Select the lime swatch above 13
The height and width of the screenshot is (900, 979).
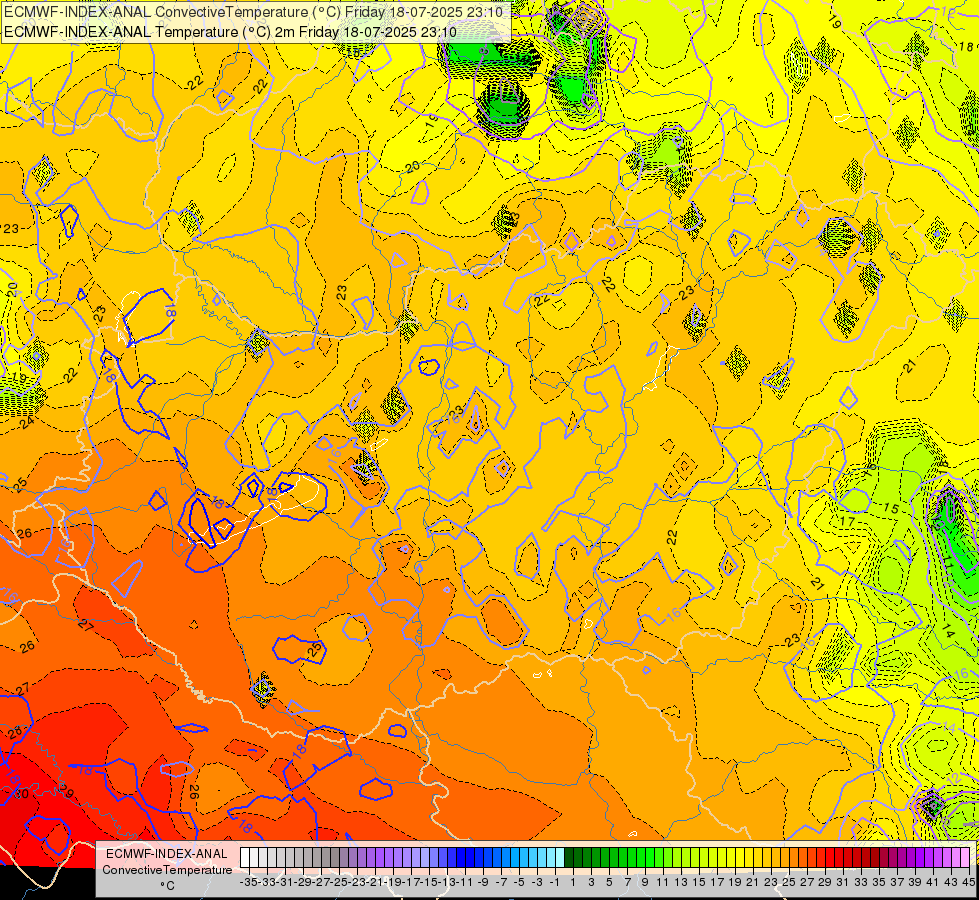coord(677,857)
